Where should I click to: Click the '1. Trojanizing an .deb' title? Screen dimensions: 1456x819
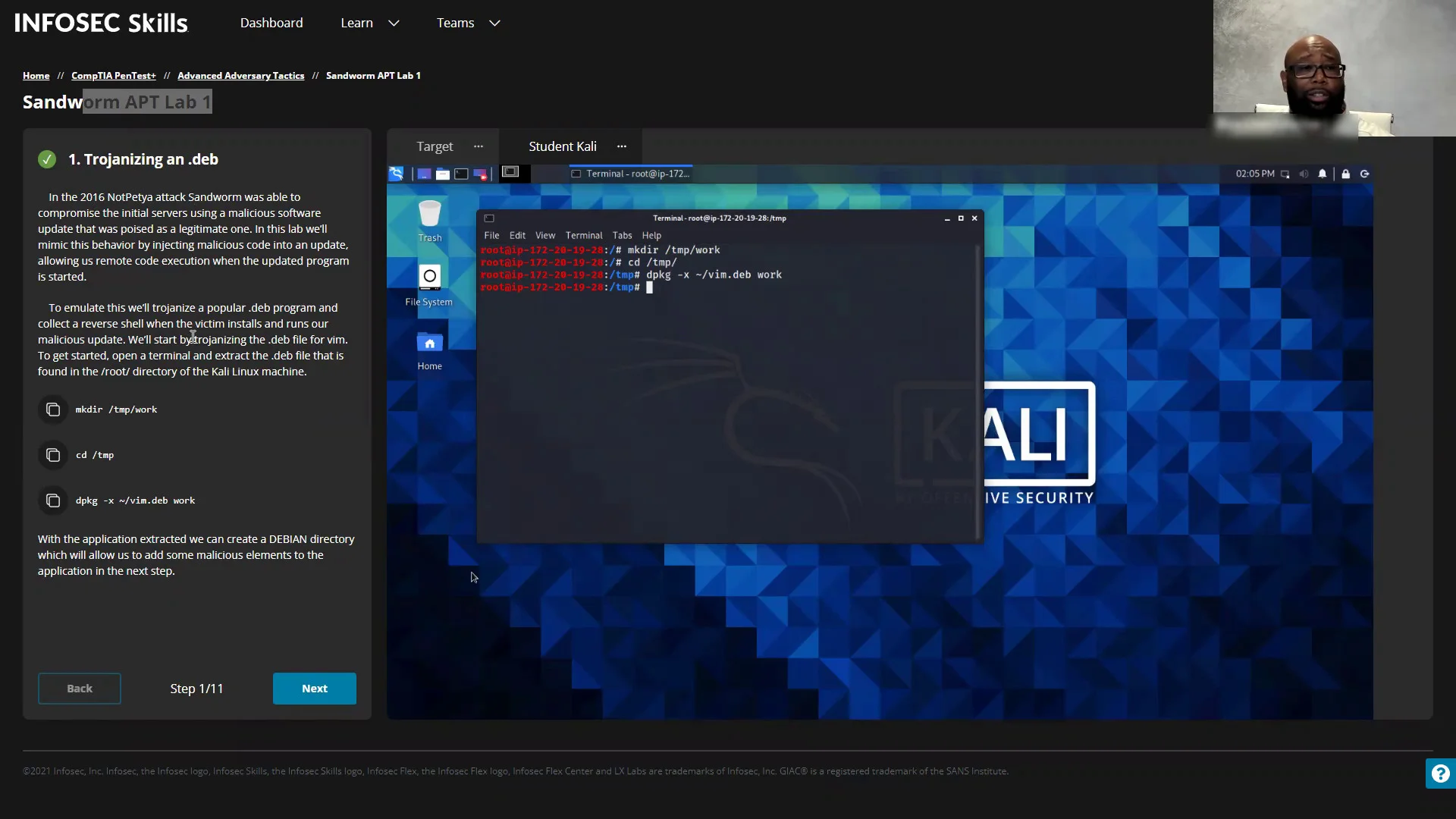(x=143, y=159)
